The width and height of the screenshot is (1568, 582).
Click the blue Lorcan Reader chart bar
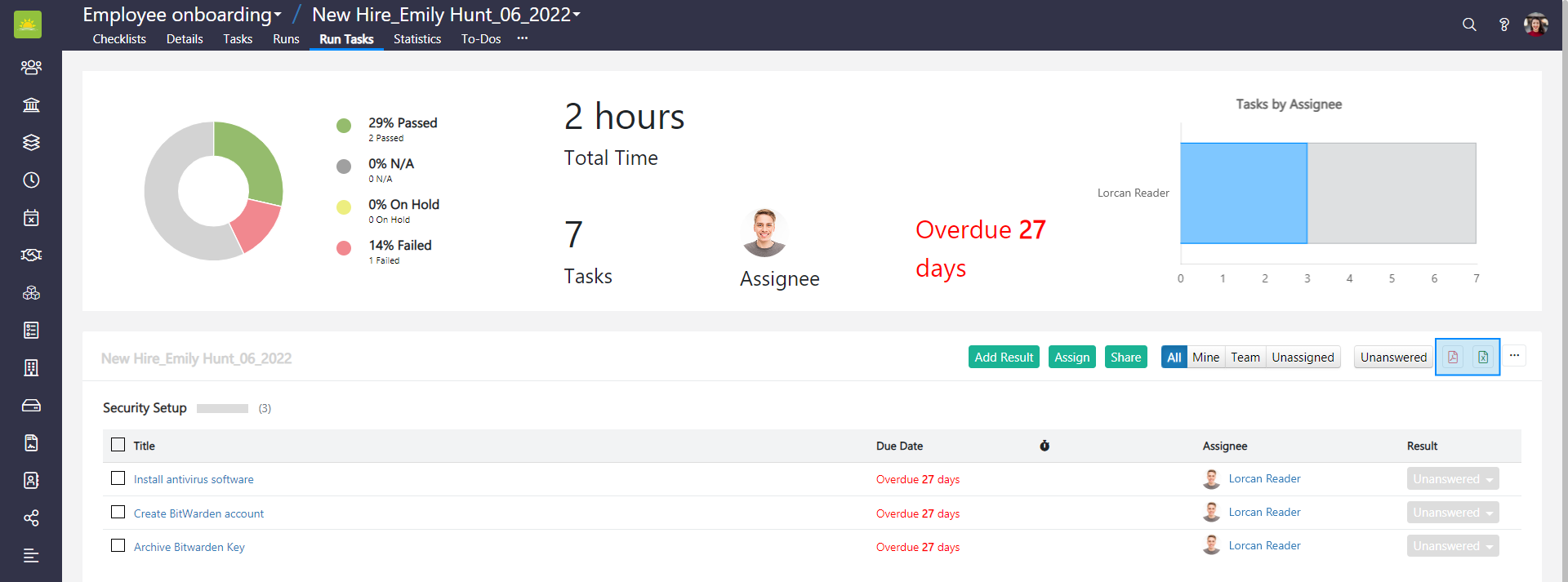tap(1243, 193)
